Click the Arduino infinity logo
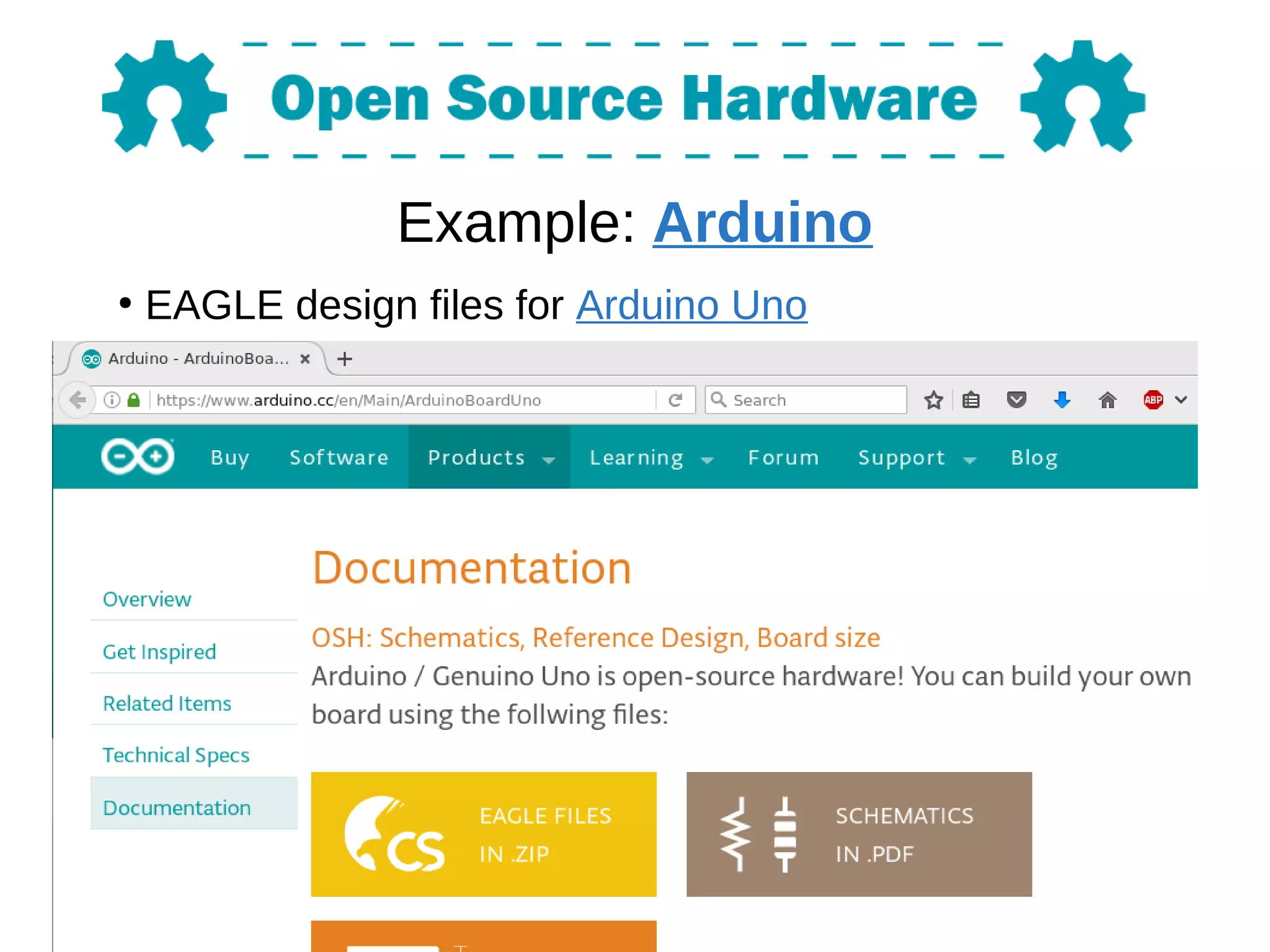The image size is (1270, 952). pos(138,457)
